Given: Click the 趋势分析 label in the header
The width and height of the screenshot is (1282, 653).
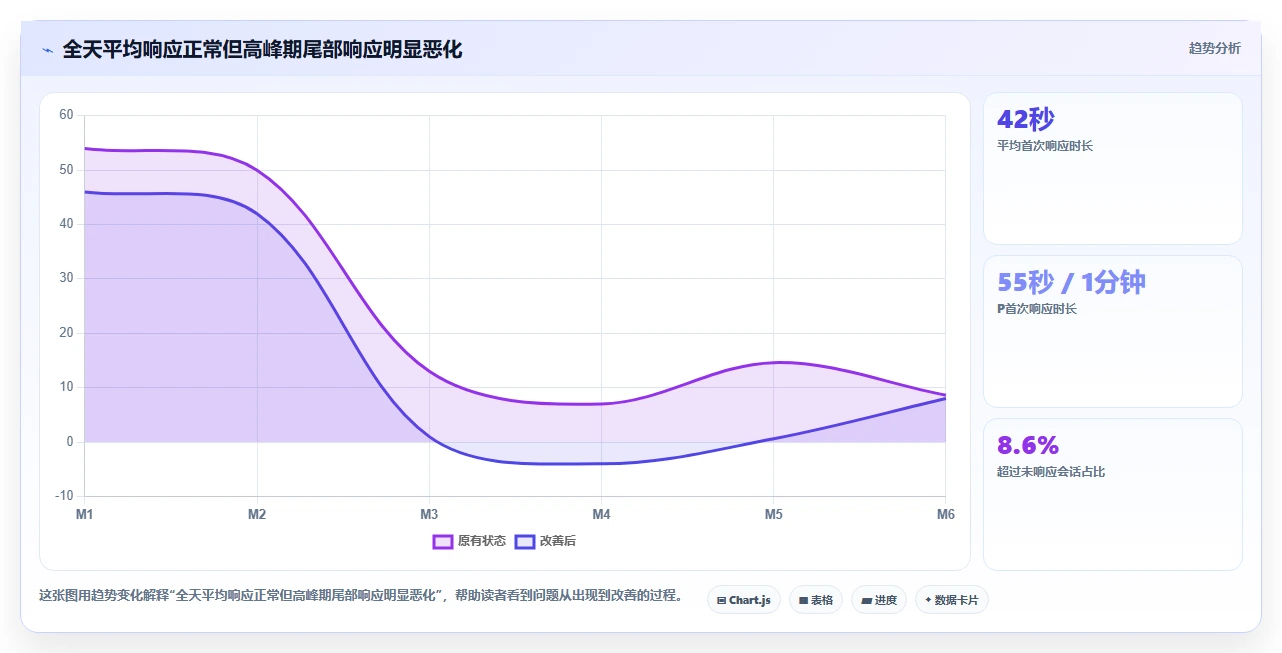Looking at the screenshot, I should tap(1214, 48).
